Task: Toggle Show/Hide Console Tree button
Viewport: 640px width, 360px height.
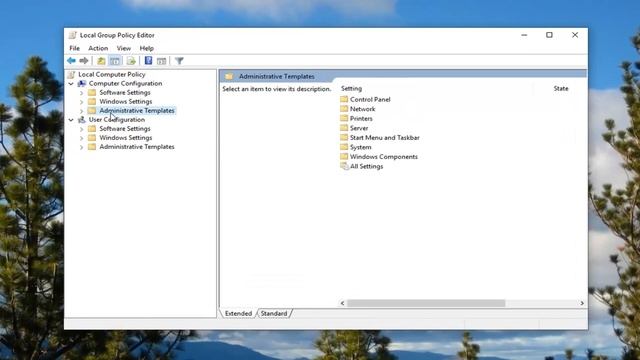Action: point(115,61)
